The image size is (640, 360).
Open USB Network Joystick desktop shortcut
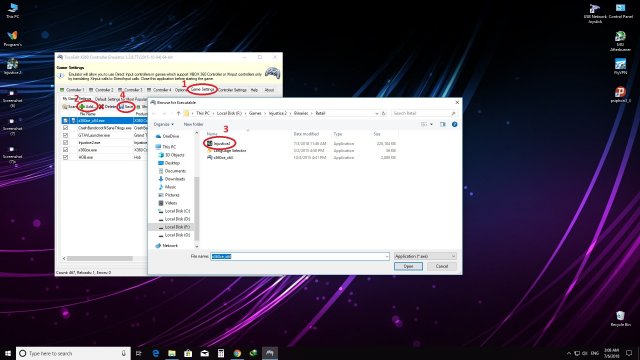(595, 13)
